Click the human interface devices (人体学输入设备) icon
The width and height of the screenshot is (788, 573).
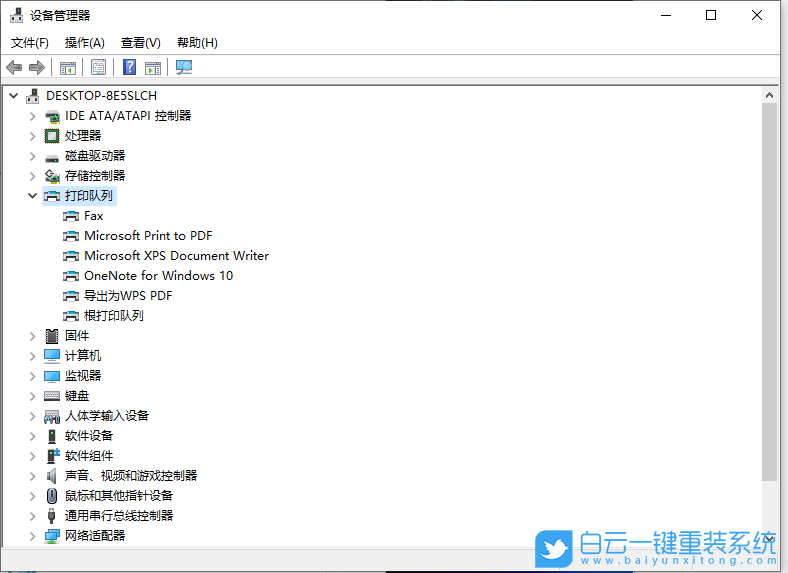52,416
